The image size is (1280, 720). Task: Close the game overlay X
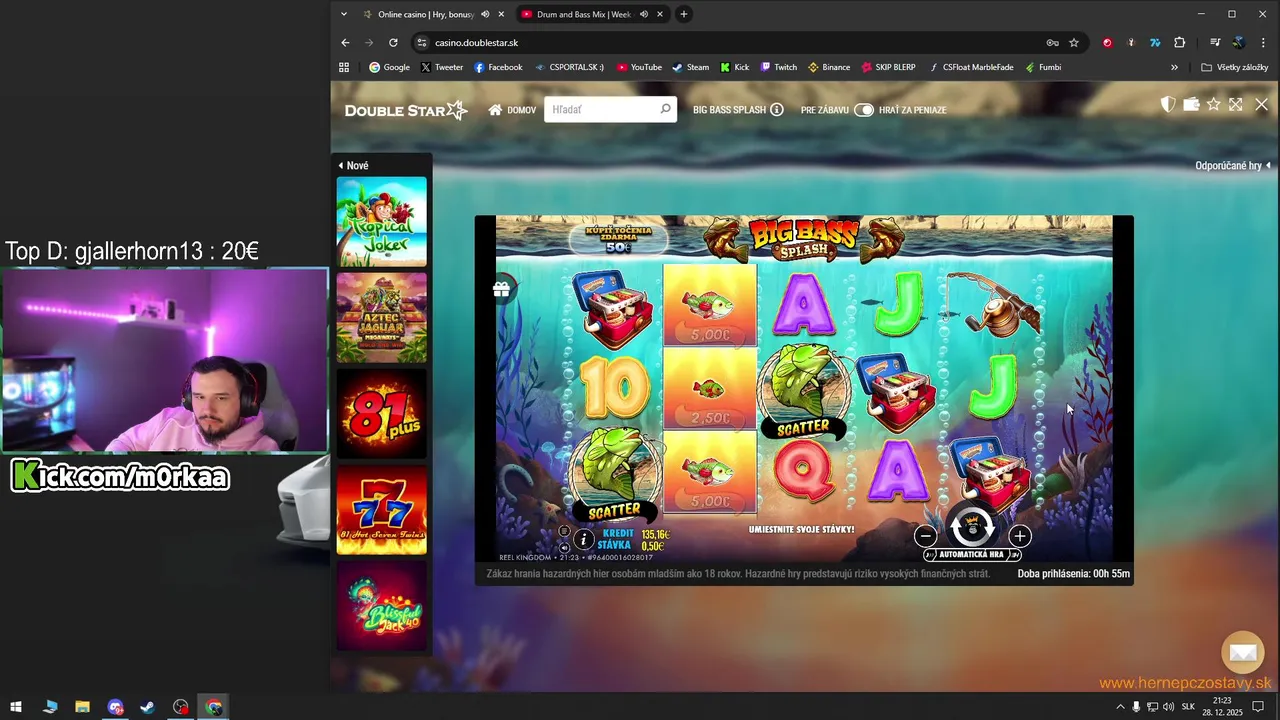pyautogui.click(x=1261, y=104)
